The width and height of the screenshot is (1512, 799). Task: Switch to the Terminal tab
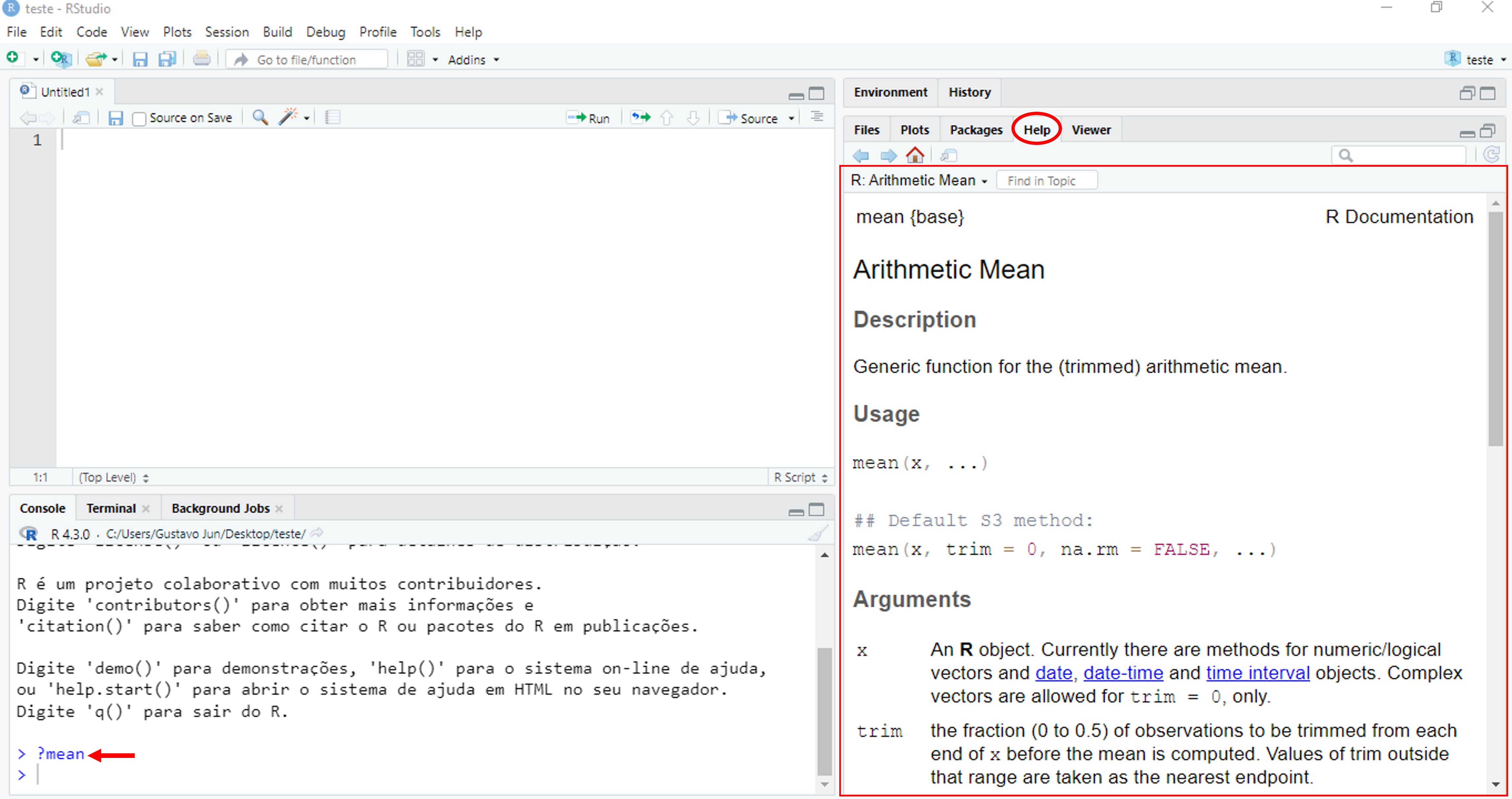pos(111,508)
